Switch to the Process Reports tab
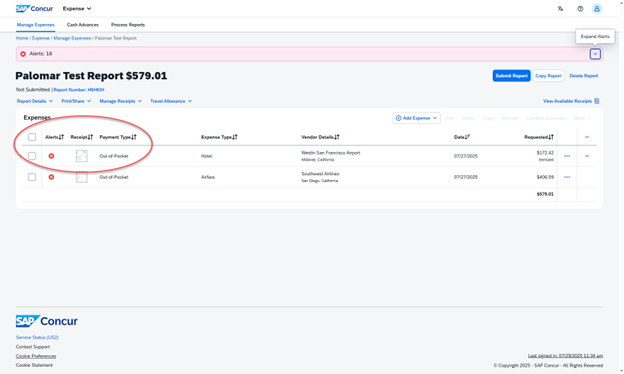The image size is (624, 374). [128, 25]
